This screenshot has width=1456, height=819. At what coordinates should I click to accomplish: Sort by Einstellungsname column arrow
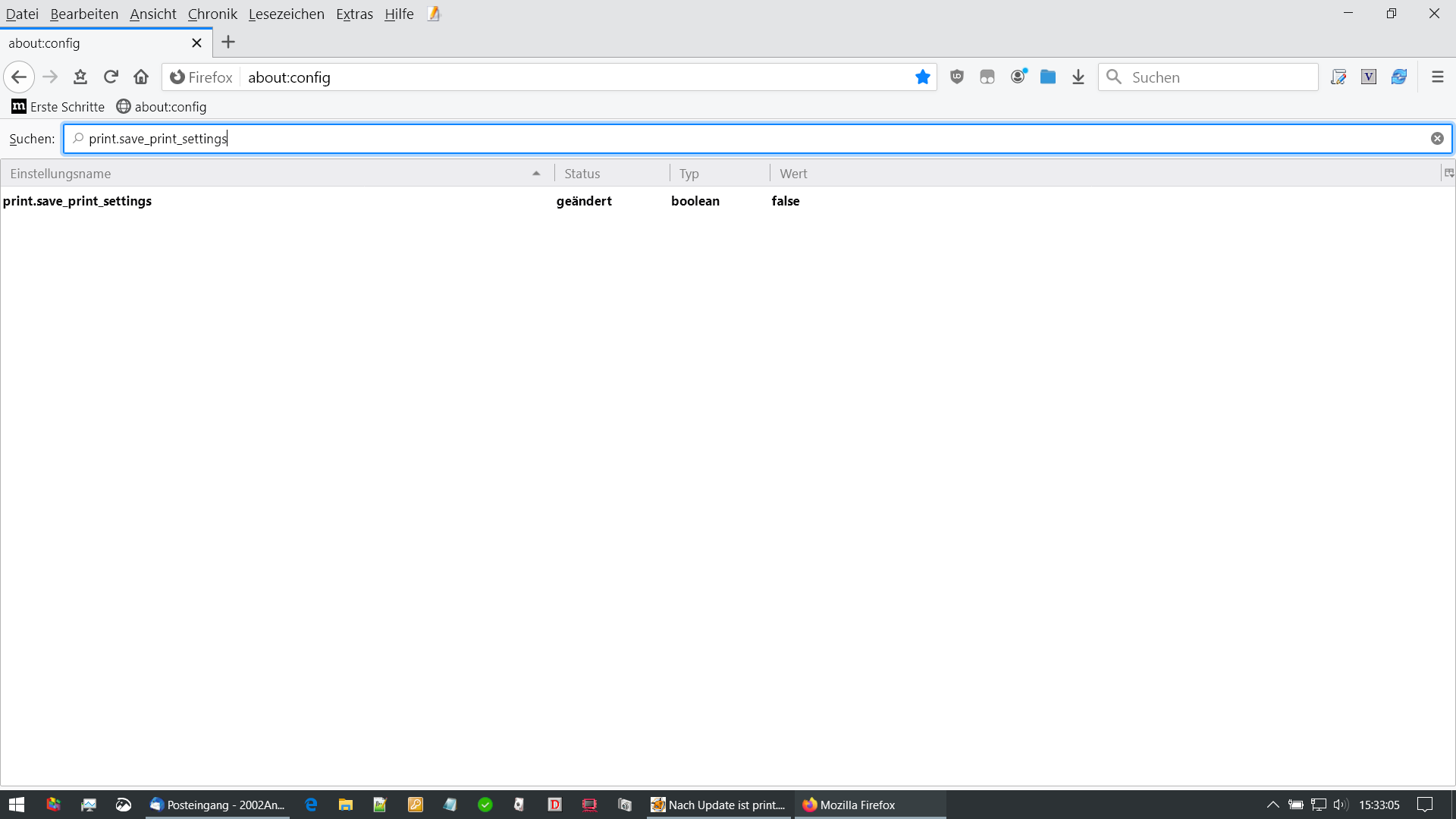536,174
